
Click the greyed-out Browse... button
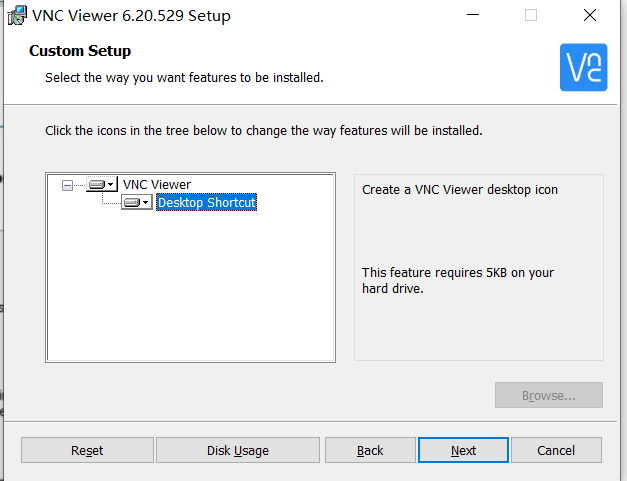pos(549,395)
